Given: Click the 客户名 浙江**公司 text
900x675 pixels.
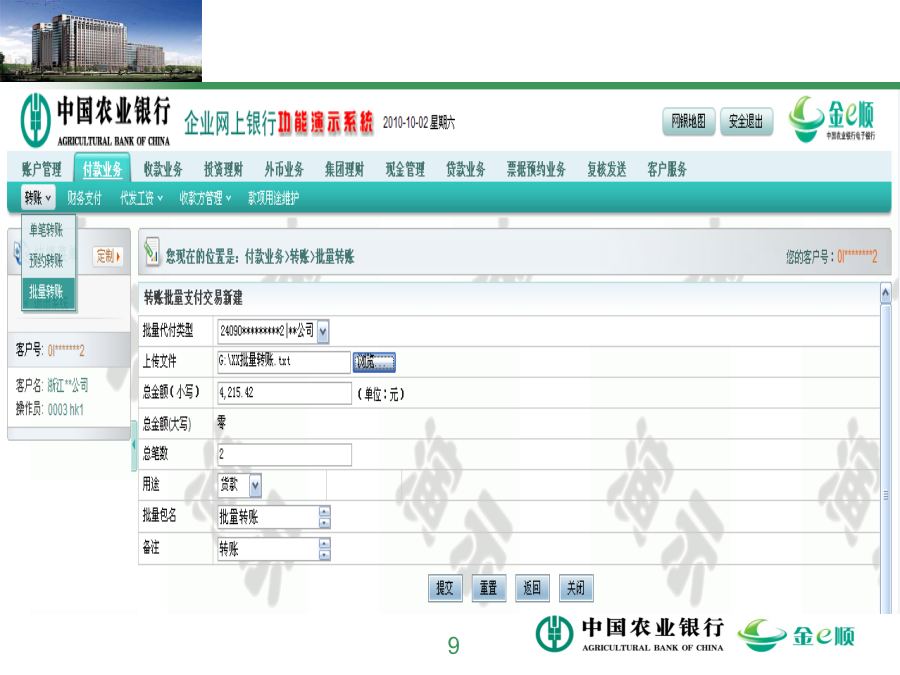Looking at the screenshot, I should [52, 385].
